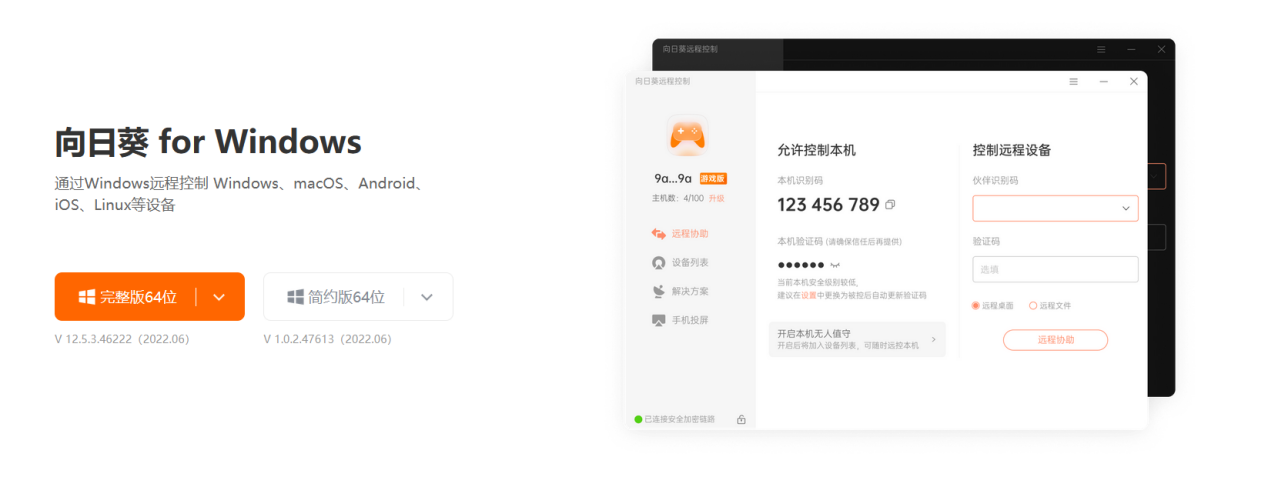Open the hamburger menu in the front window

1073,82
